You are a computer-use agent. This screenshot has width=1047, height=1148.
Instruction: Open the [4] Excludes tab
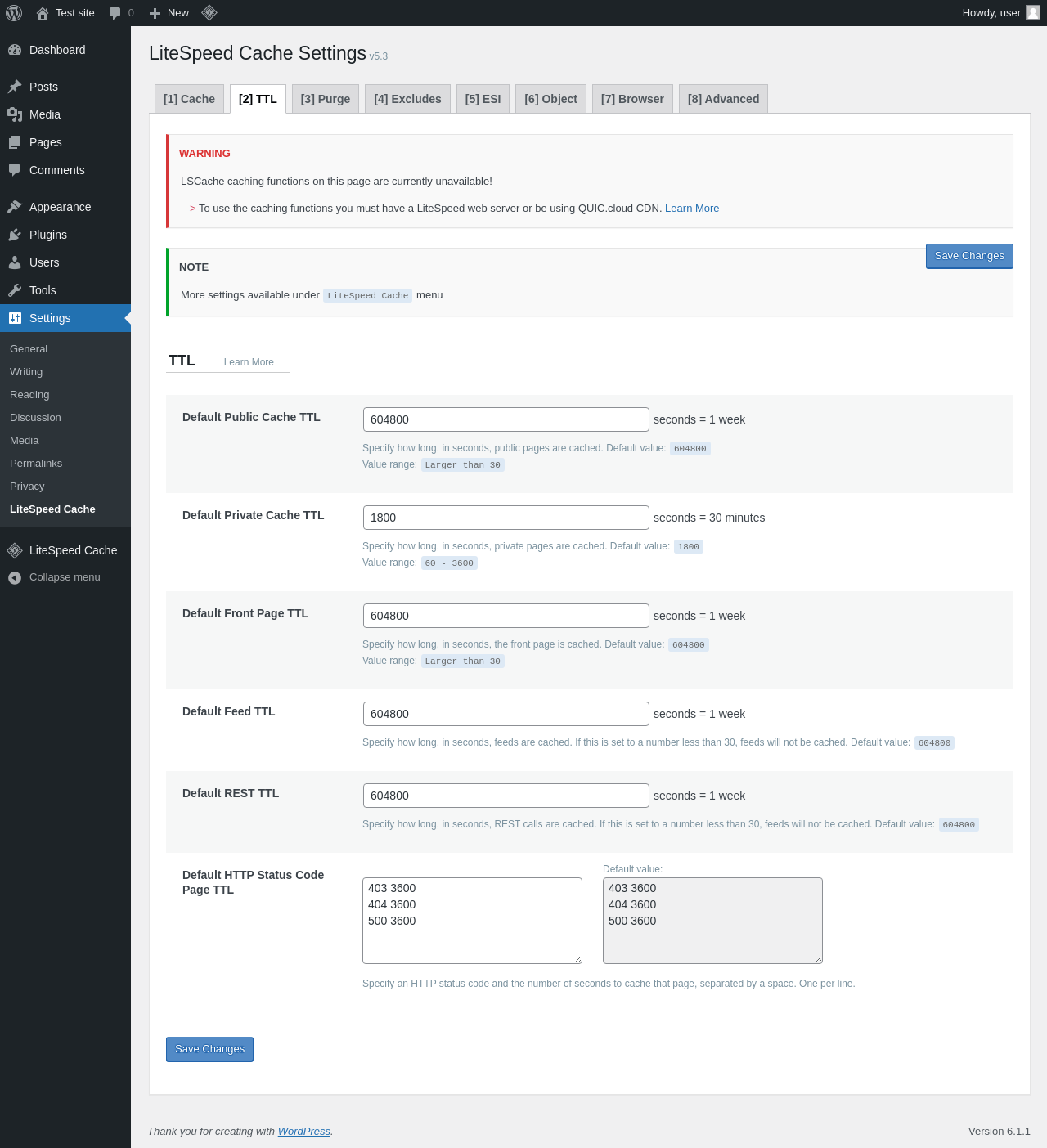(x=407, y=99)
